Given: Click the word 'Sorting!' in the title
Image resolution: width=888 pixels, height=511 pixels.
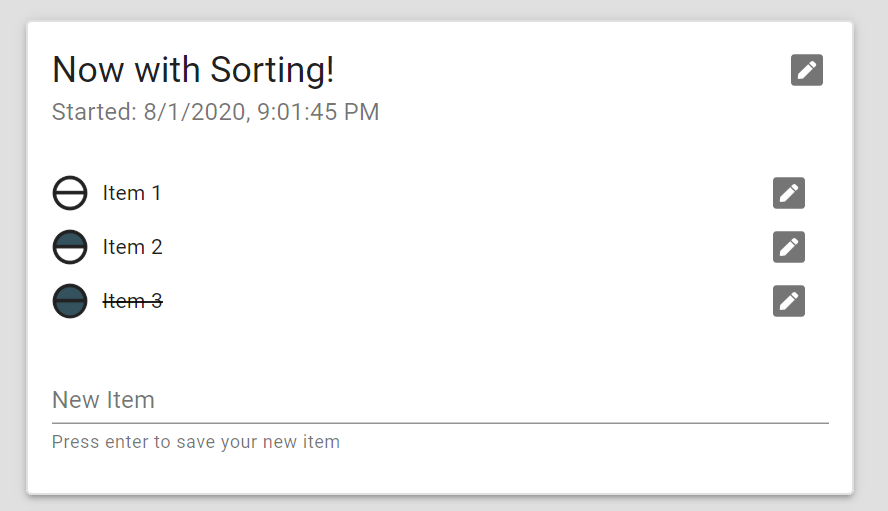Looking at the screenshot, I should pyautogui.click(x=272, y=70).
